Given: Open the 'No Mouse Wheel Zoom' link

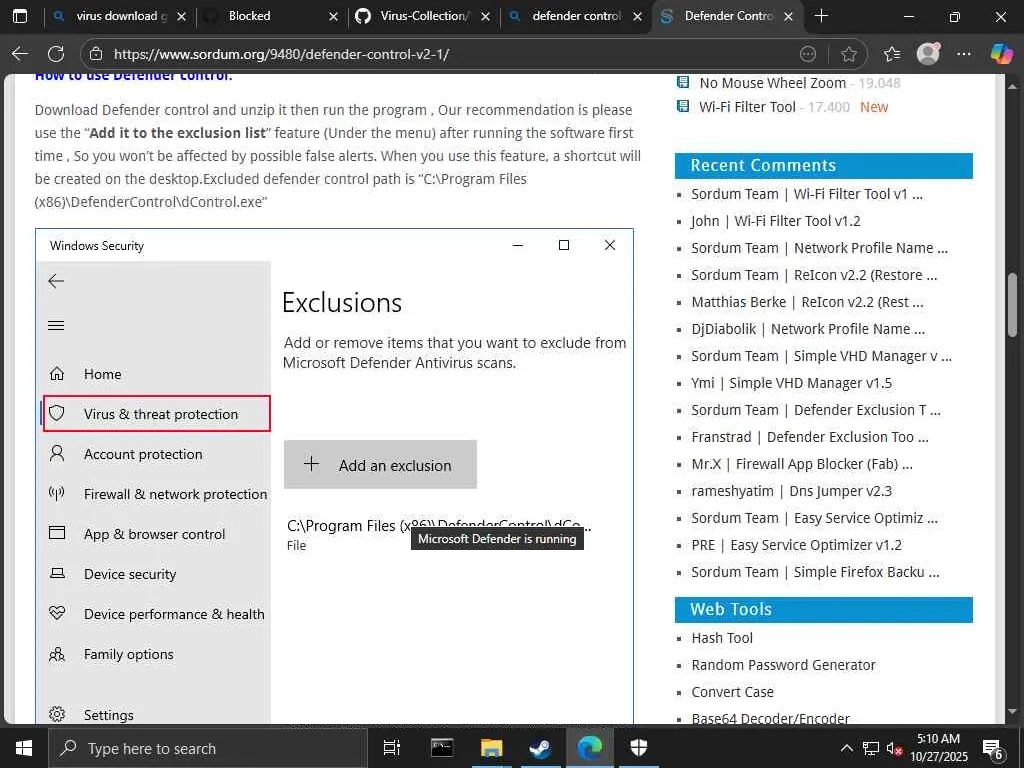Looking at the screenshot, I should [x=772, y=83].
